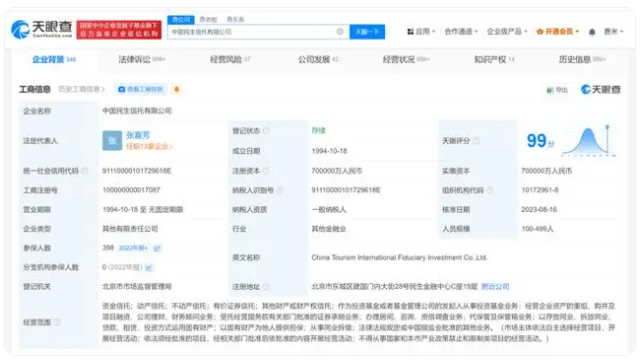643x362 pixels.
Task: Click the red official credit agency banner
Action: tap(119, 30)
